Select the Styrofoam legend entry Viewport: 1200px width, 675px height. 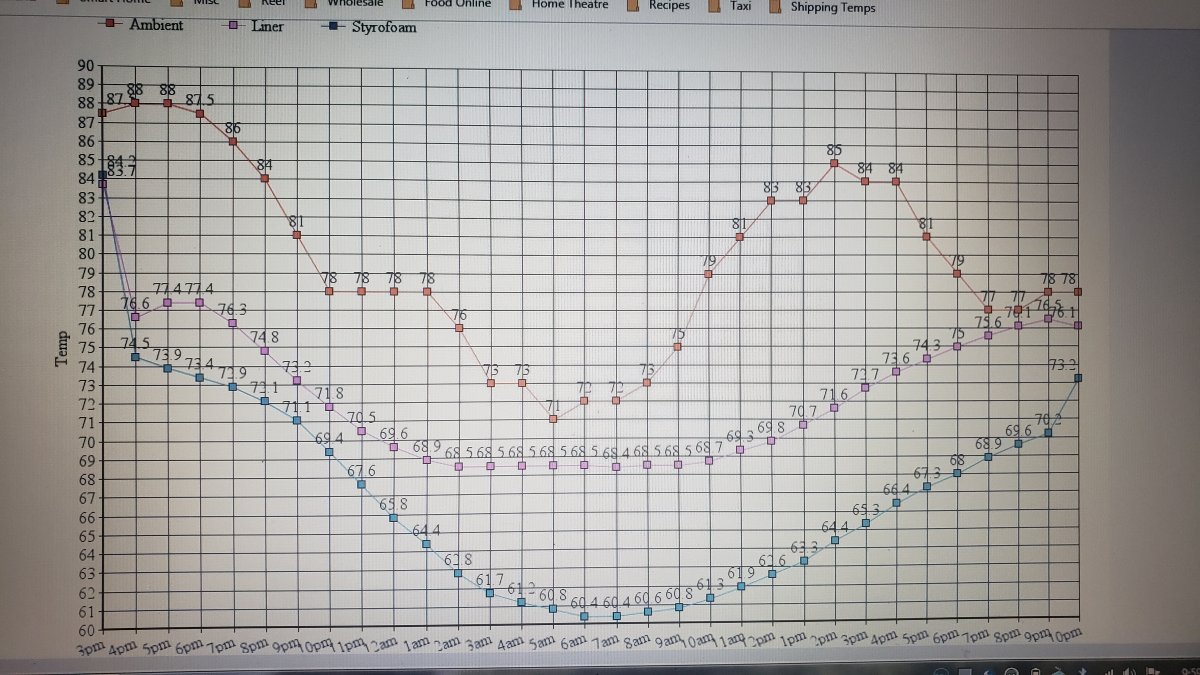(369, 27)
